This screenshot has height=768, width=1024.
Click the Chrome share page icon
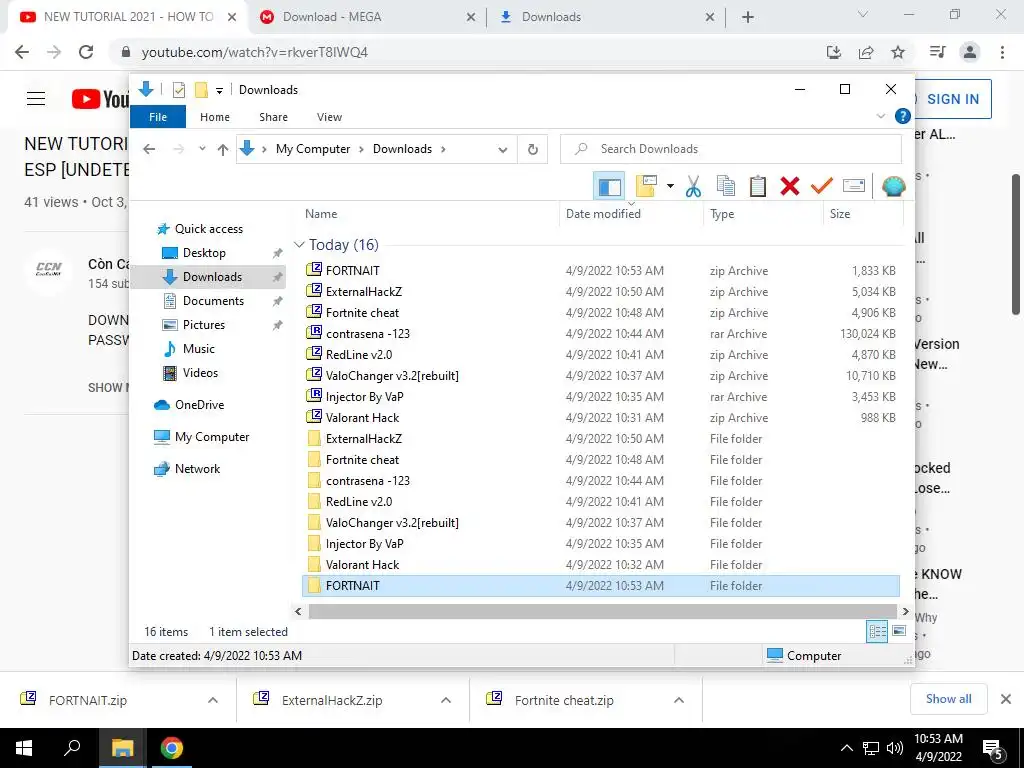point(866,52)
